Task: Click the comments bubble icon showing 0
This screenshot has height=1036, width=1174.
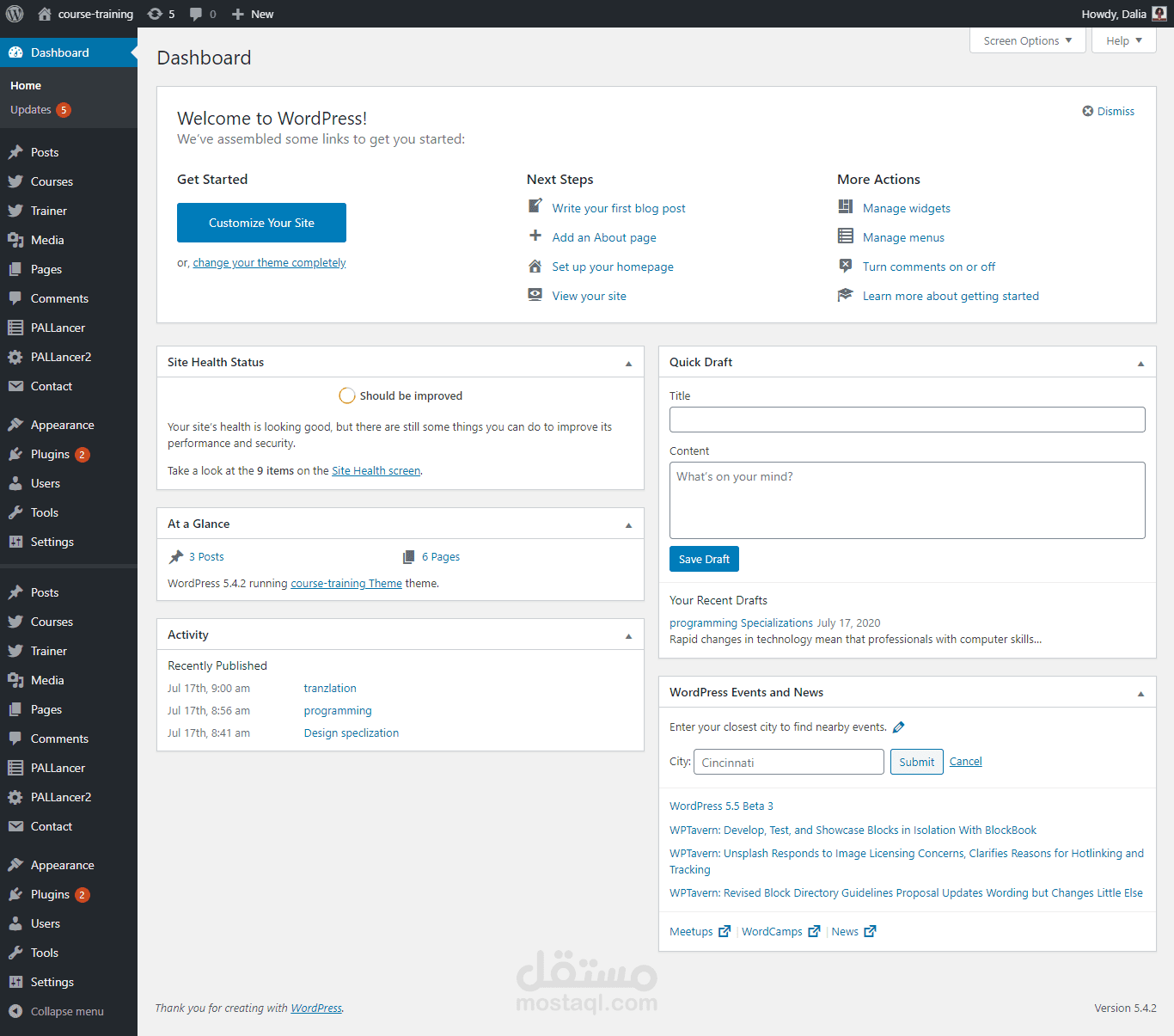Action: (196, 14)
